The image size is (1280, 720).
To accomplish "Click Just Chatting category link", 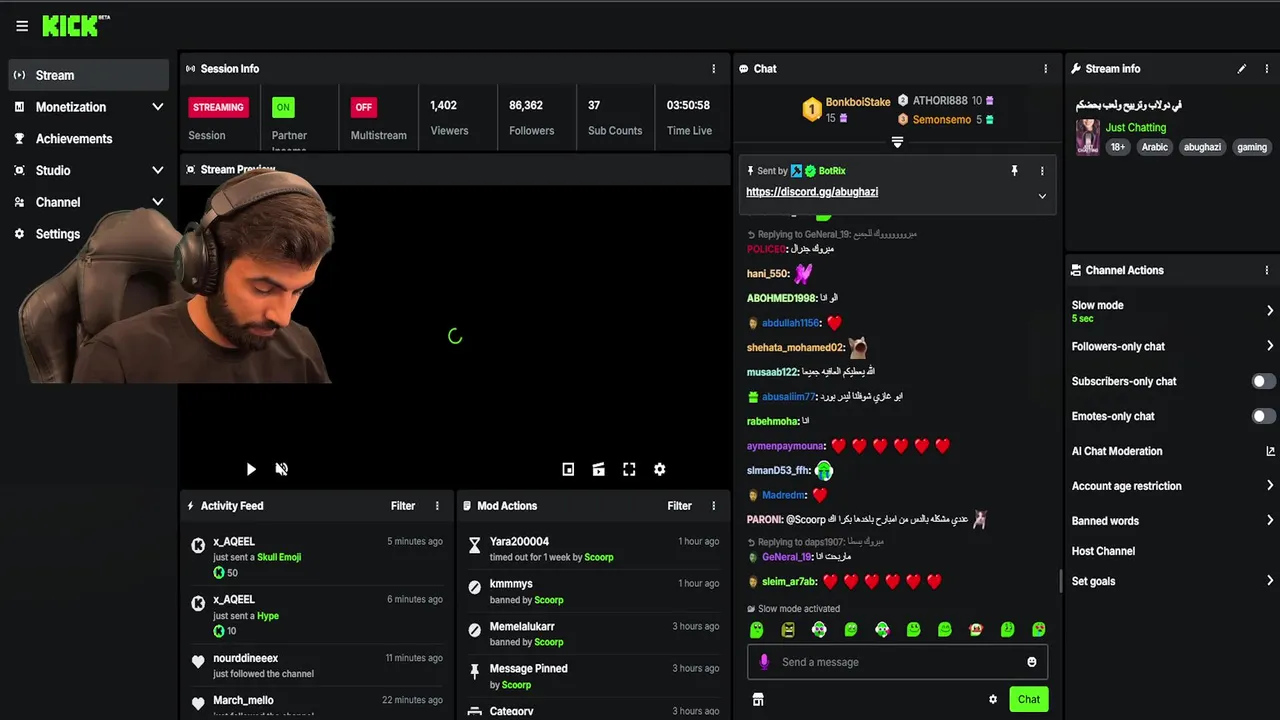I will click(x=1136, y=127).
